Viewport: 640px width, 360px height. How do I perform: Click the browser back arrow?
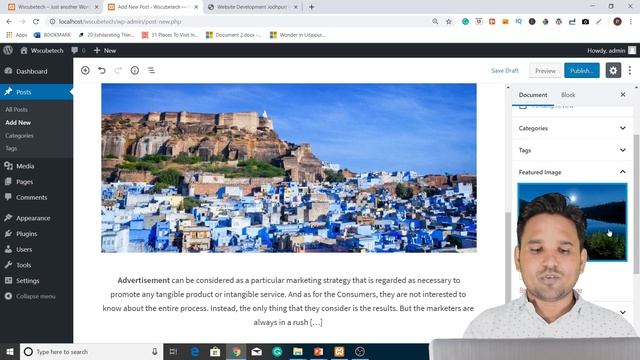click(9, 22)
